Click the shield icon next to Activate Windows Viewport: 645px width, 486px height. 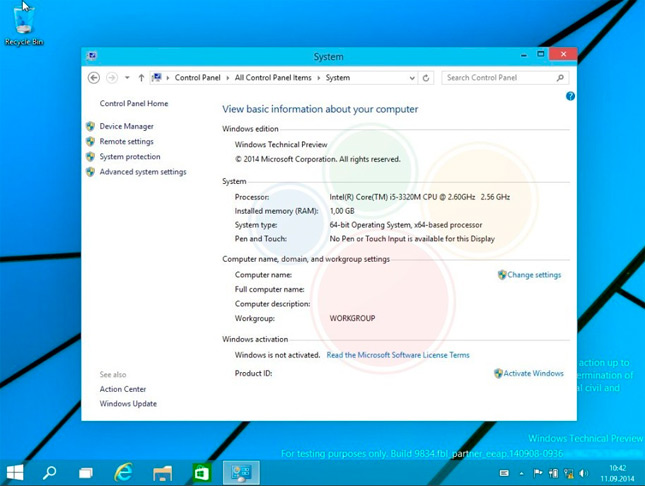click(498, 373)
